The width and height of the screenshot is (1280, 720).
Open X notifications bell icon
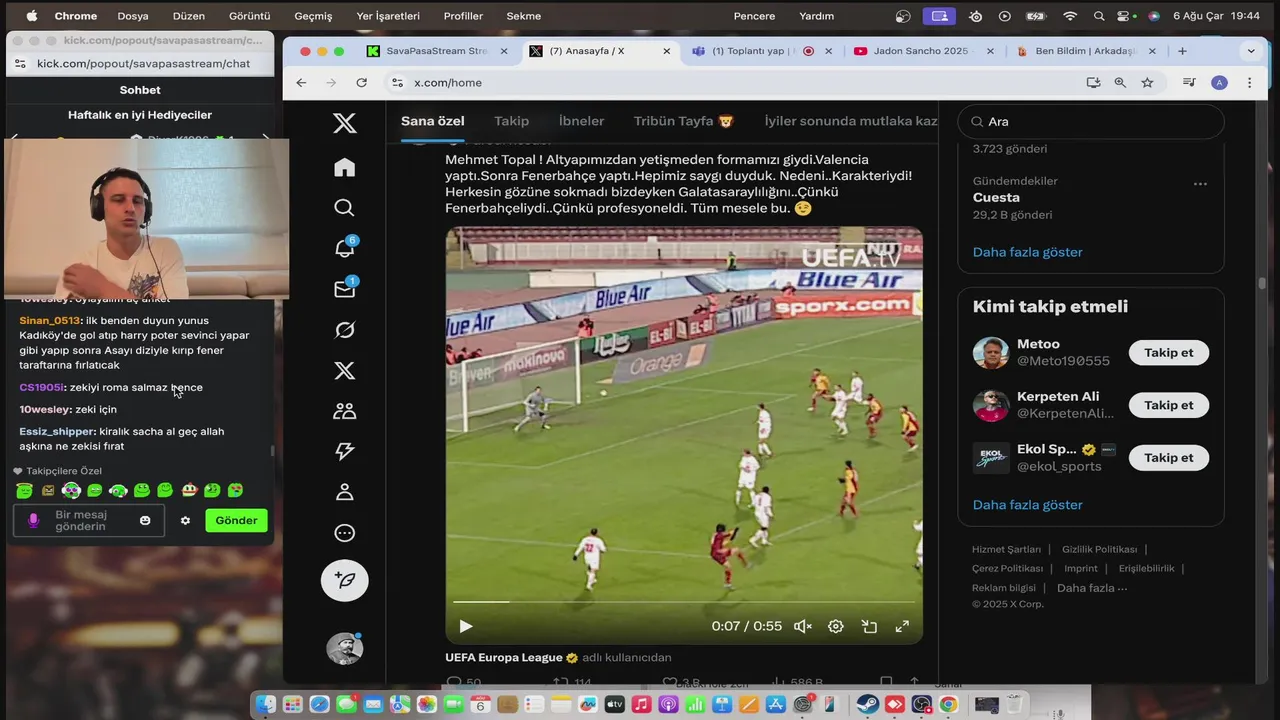(344, 248)
